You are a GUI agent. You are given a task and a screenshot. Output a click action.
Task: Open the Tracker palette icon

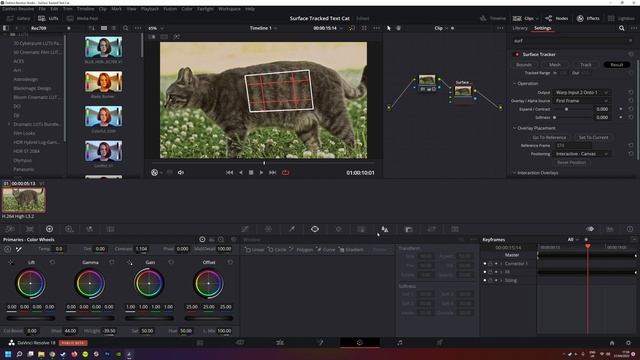338,229
